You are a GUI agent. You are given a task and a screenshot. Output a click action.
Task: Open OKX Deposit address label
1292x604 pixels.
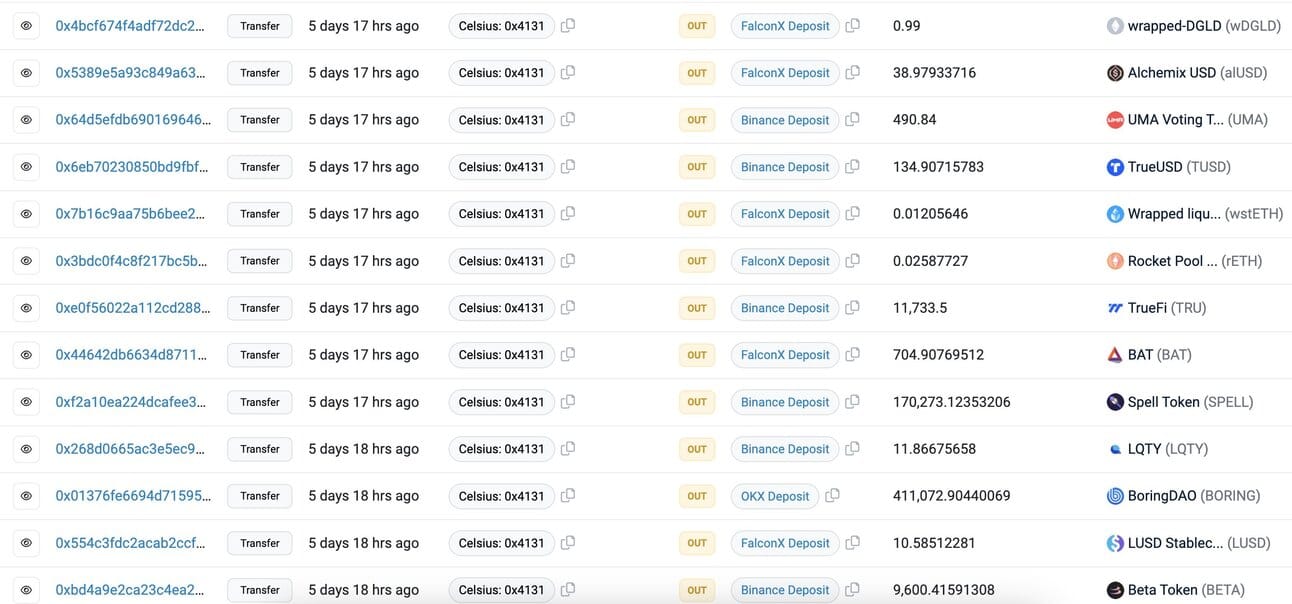(x=775, y=496)
